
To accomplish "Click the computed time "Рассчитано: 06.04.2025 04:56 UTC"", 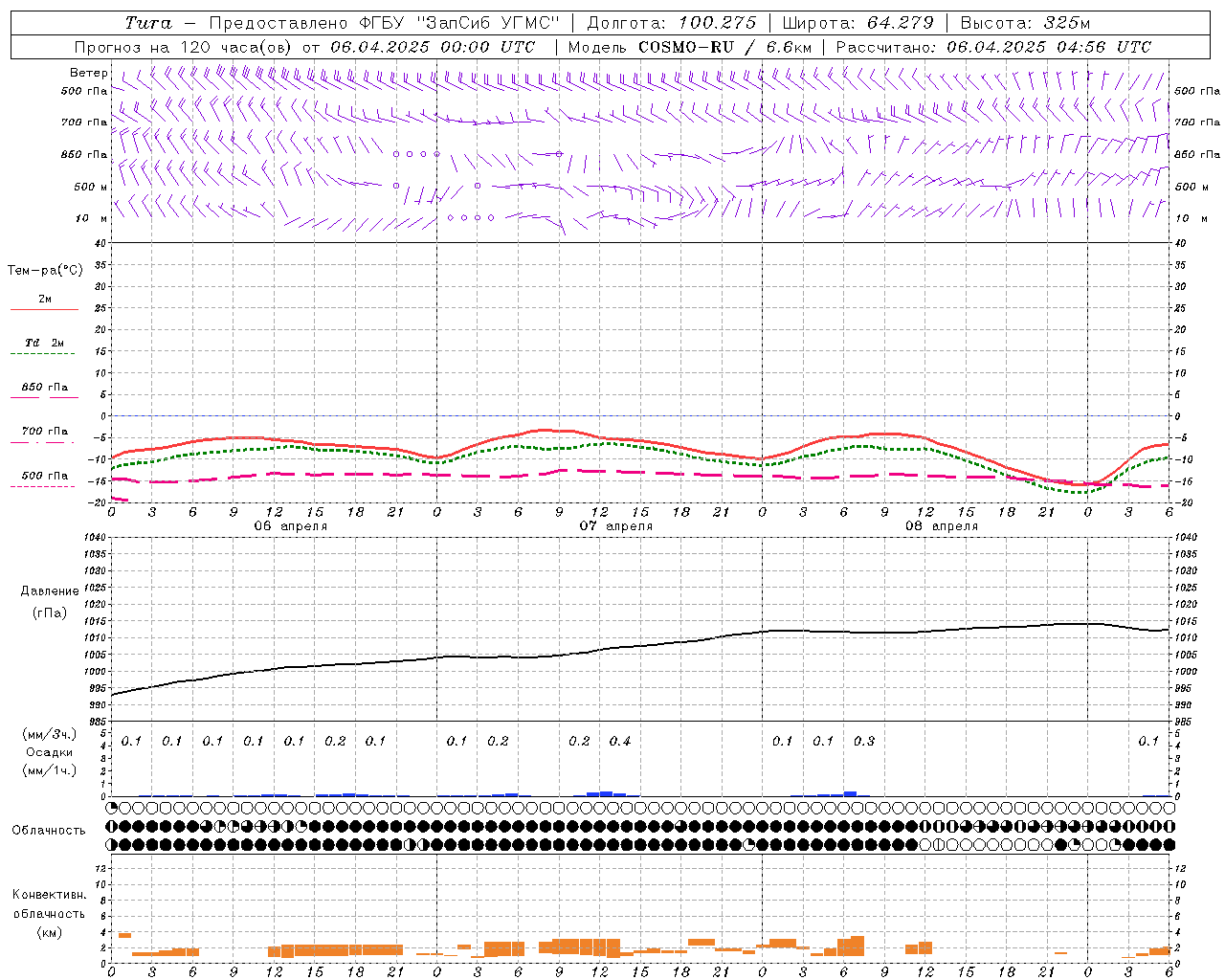I will (993, 47).
